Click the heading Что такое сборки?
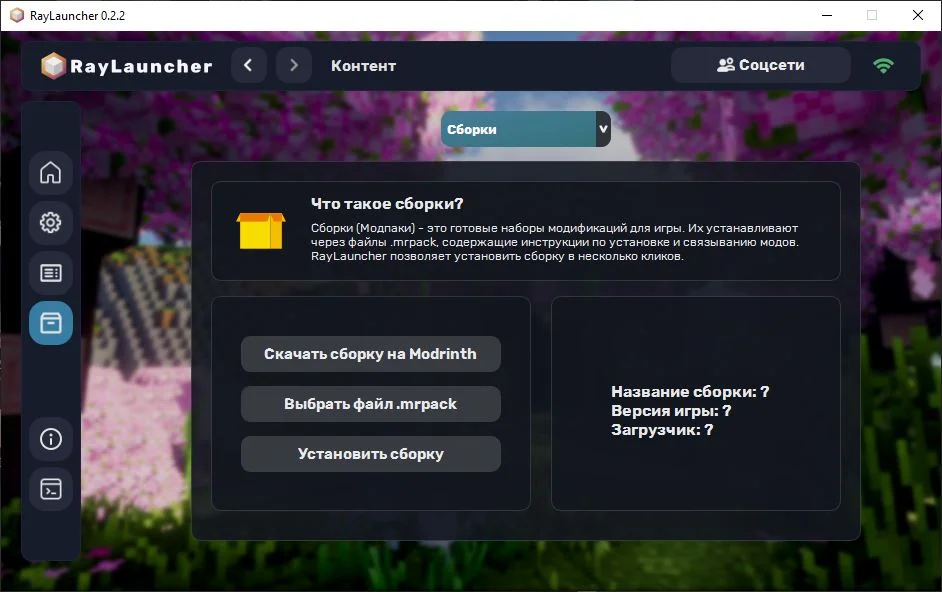This screenshot has width=942, height=592. tap(387, 204)
